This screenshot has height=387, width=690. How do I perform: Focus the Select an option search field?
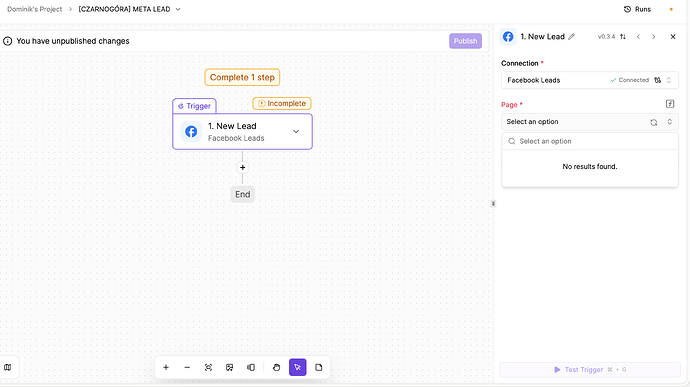(590, 141)
